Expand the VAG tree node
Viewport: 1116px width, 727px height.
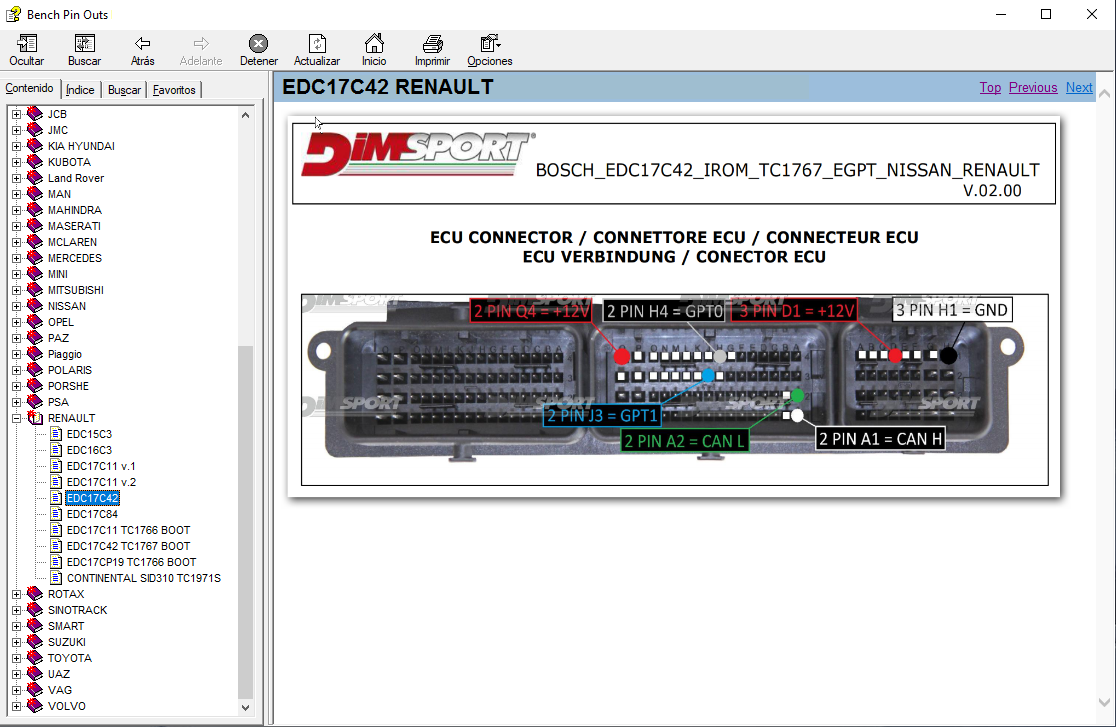pos(16,690)
